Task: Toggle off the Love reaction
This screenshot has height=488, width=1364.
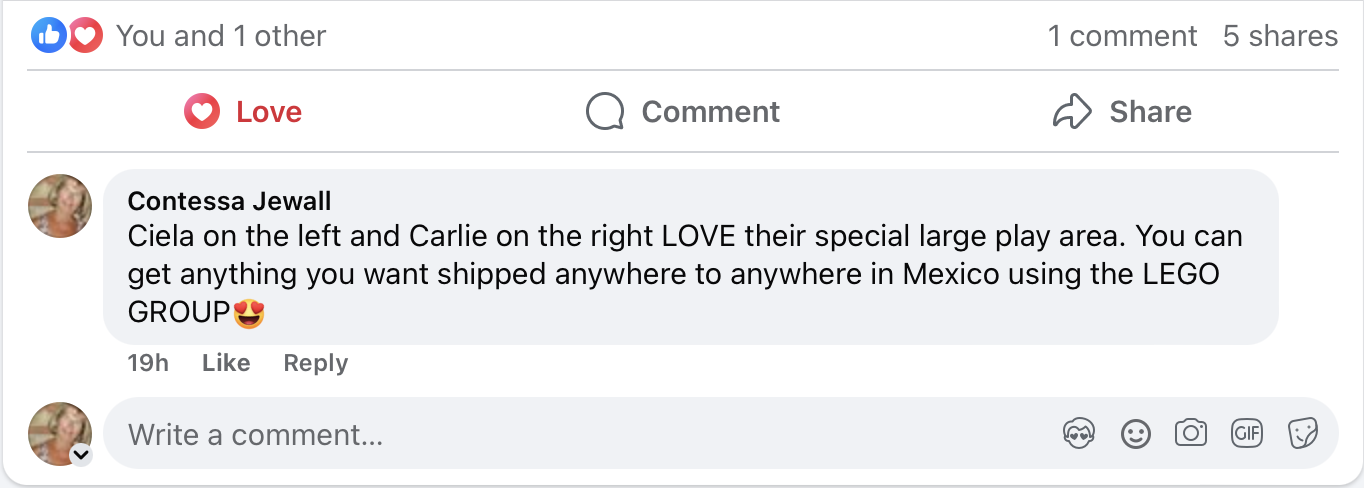Action: point(243,112)
